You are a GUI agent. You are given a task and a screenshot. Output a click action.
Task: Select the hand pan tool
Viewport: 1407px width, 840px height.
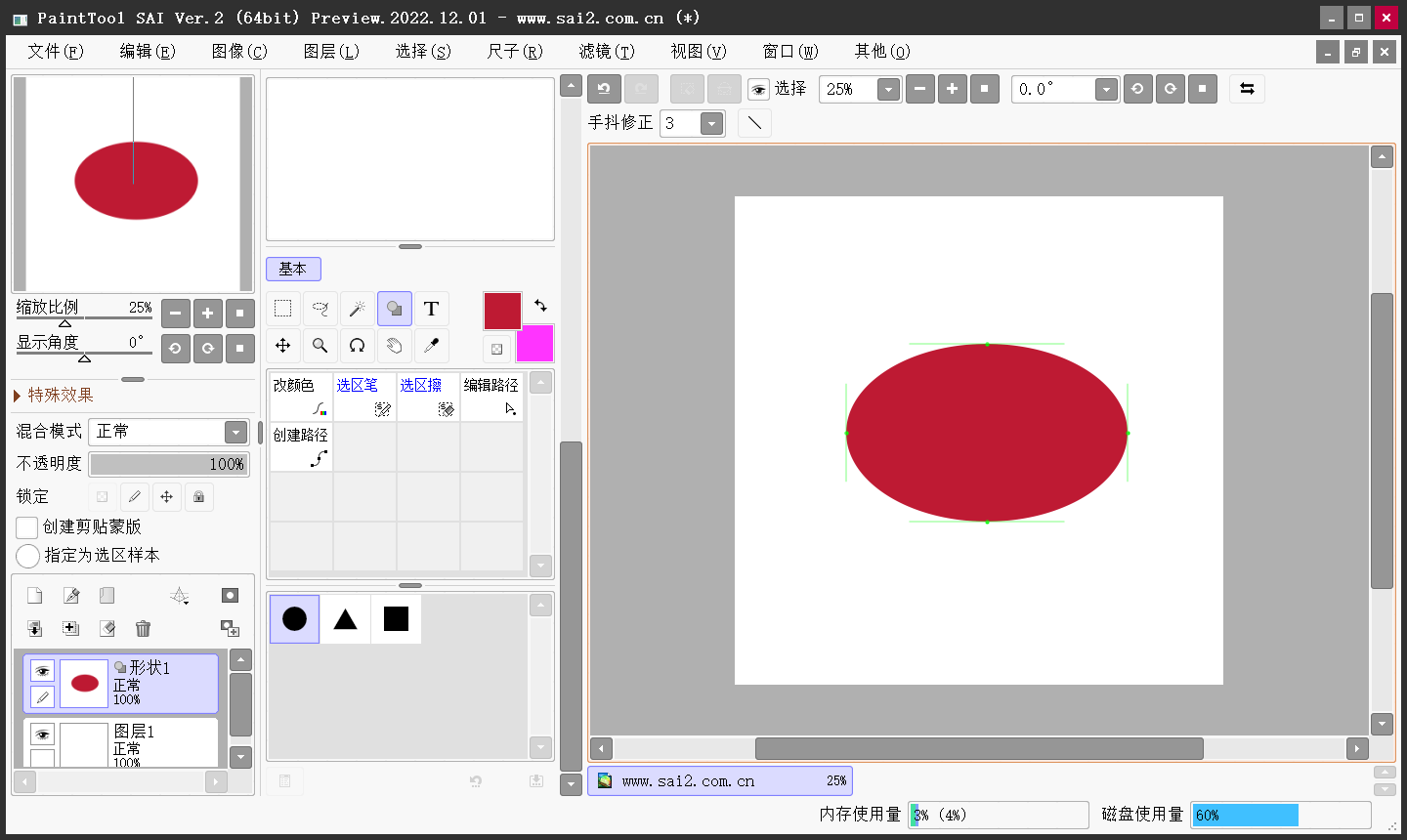click(395, 346)
